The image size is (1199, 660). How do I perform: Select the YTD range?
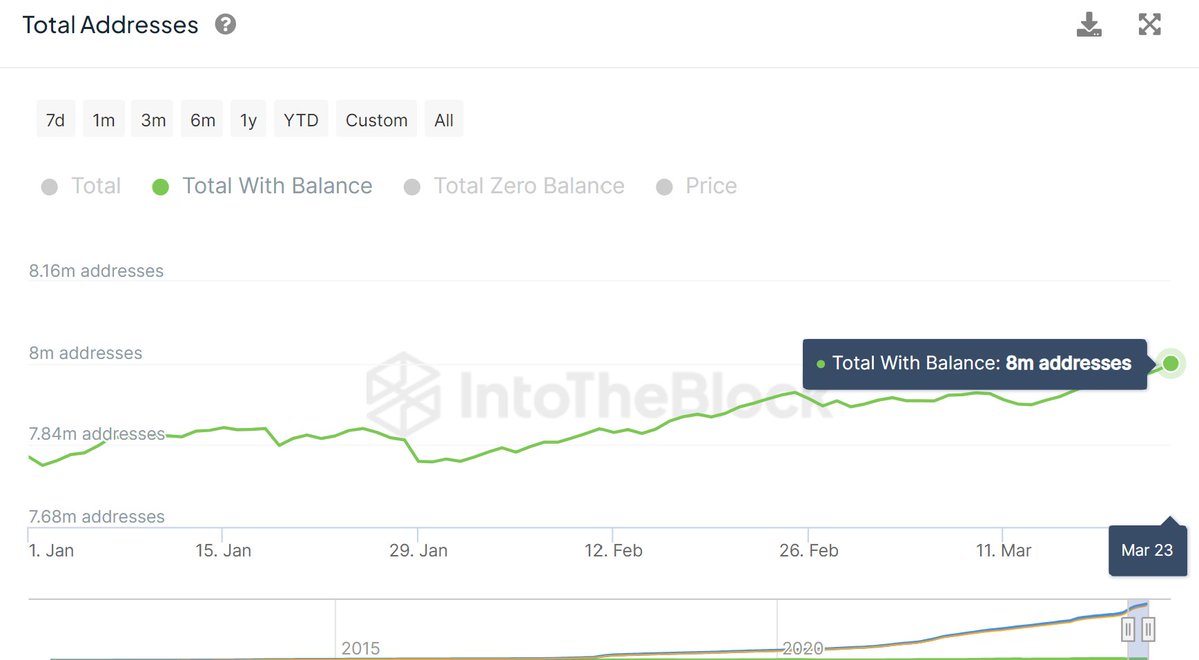(x=301, y=120)
